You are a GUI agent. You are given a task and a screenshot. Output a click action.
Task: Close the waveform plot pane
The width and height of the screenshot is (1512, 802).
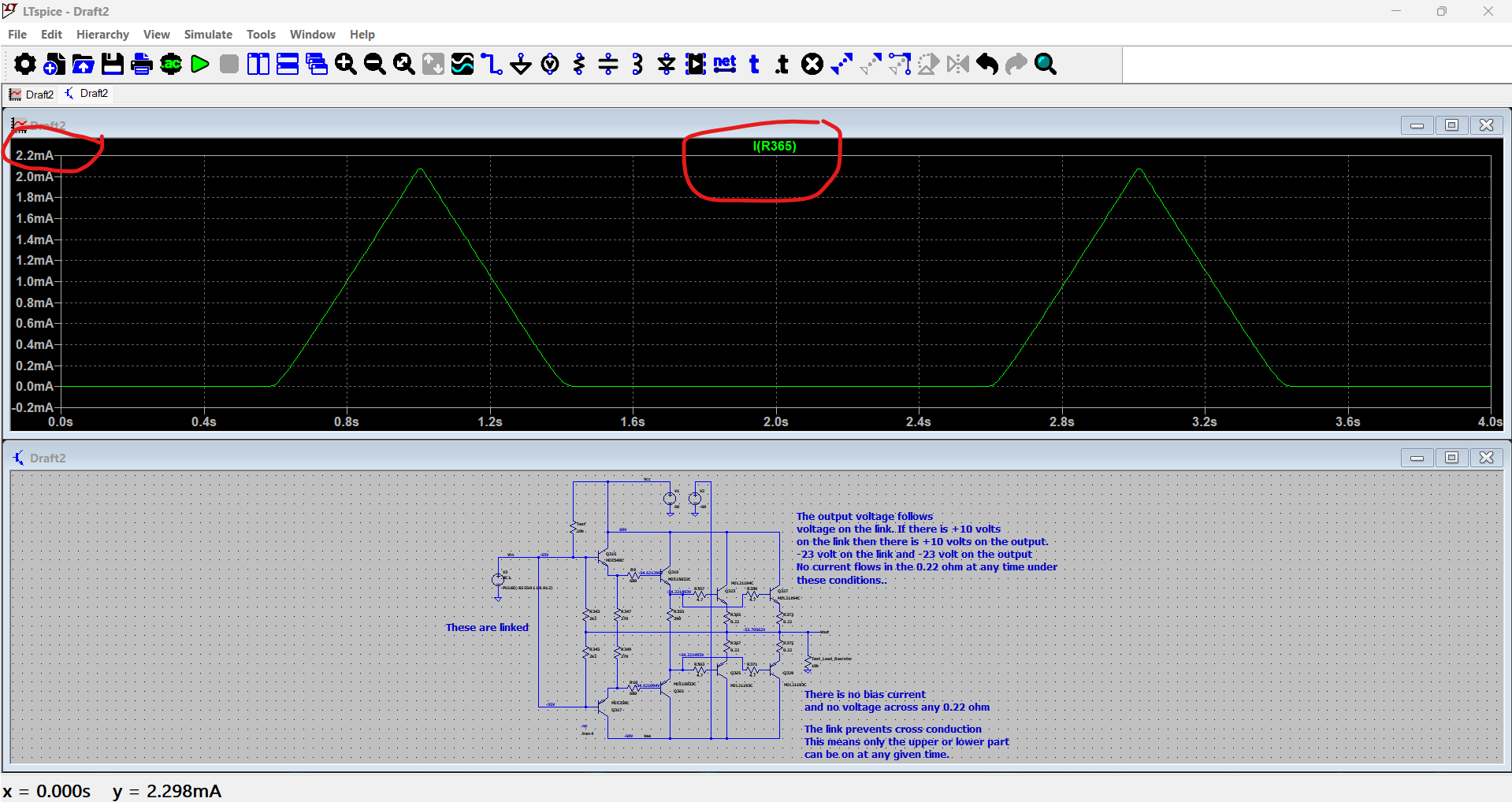pyautogui.click(x=1487, y=125)
